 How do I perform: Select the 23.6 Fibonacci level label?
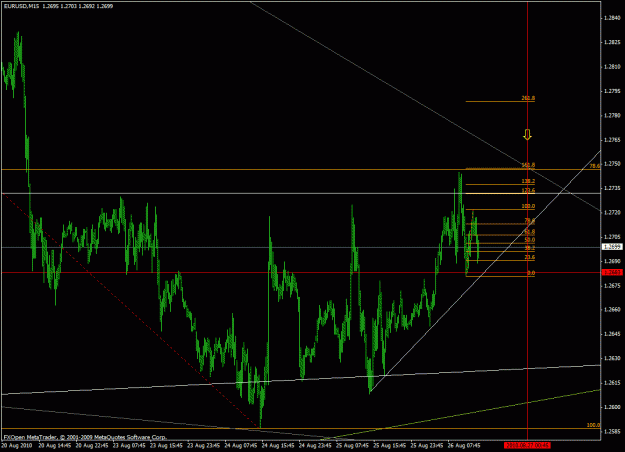(x=530, y=257)
